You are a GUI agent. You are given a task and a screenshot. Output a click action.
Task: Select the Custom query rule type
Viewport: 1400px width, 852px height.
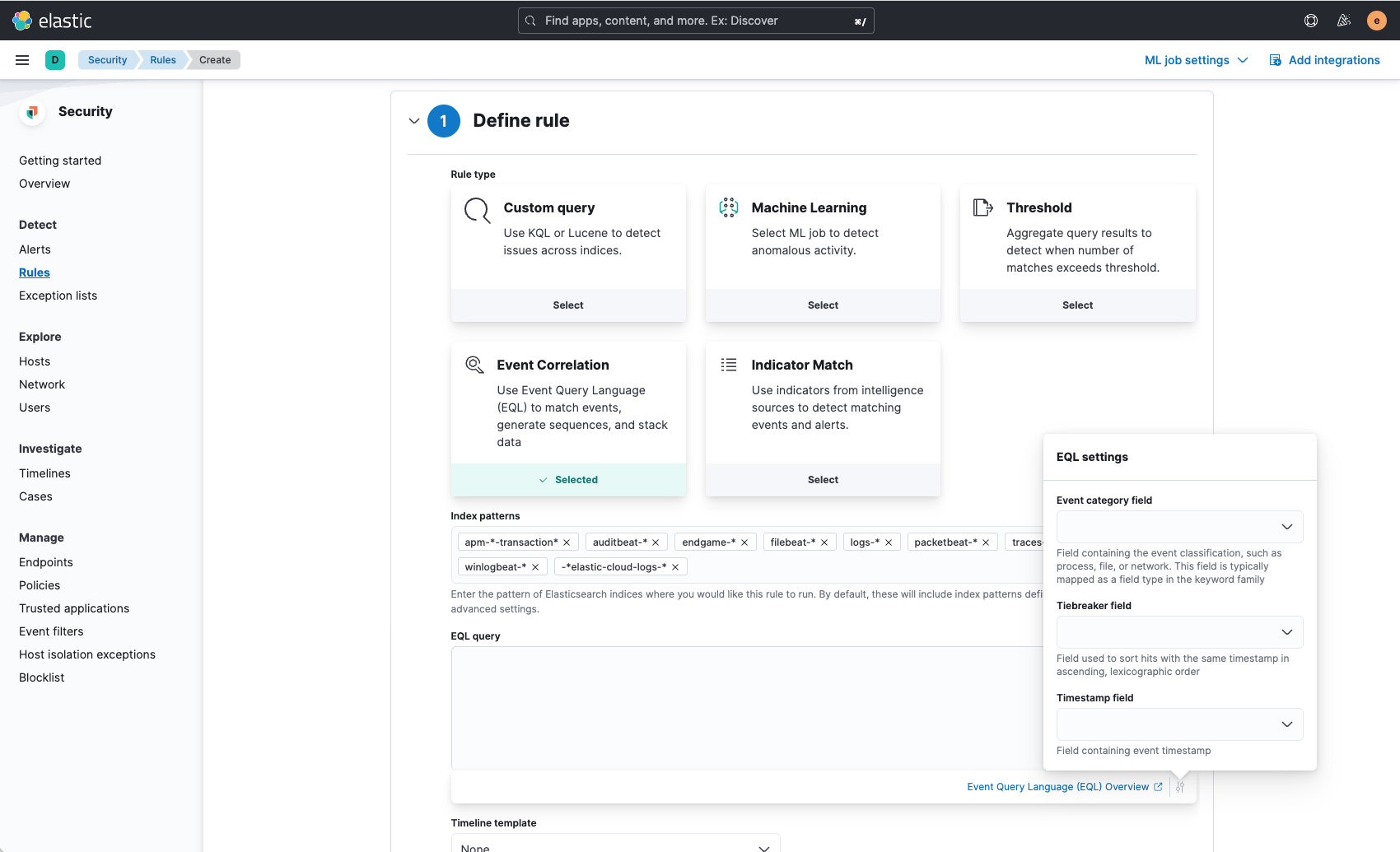pos(568,305)
